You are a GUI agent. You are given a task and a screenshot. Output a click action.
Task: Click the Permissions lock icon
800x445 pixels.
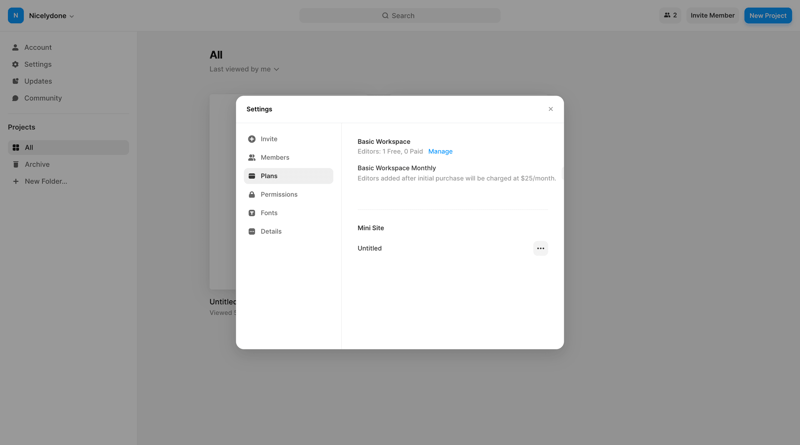coord(252,194)
